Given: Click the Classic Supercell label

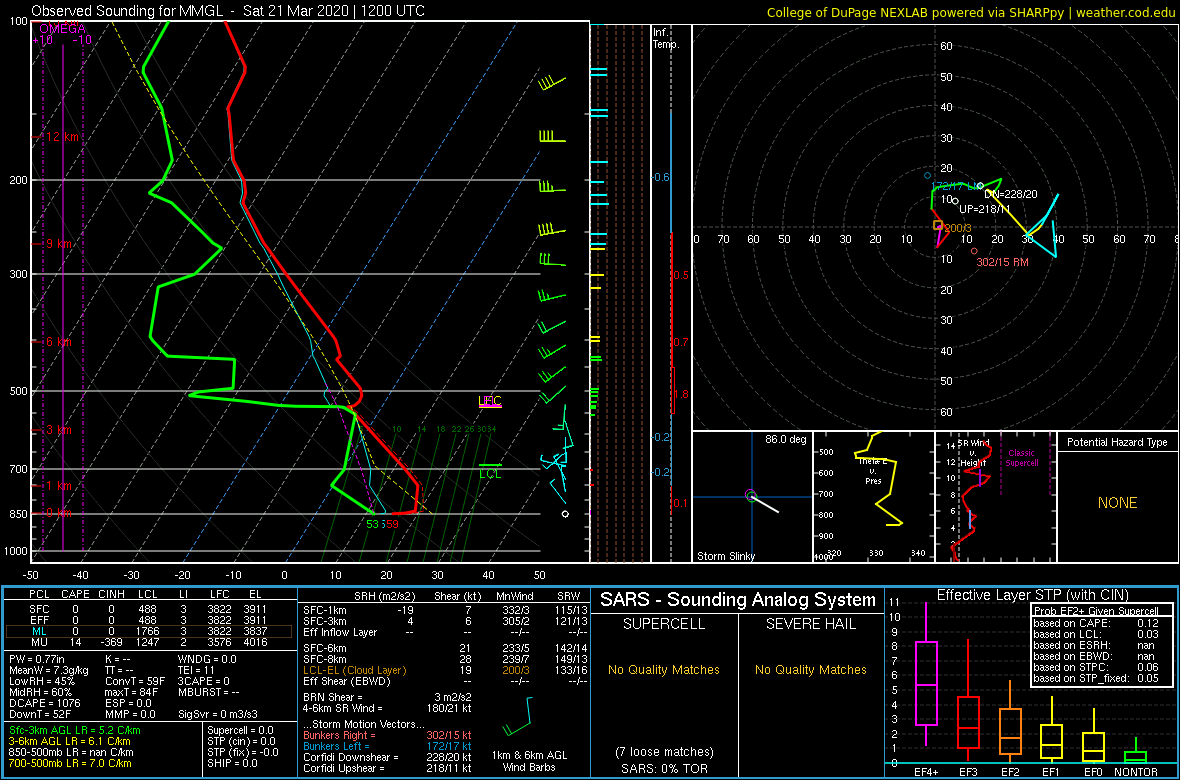Looking at the screenshot, I should click(x=1022, y=458).
